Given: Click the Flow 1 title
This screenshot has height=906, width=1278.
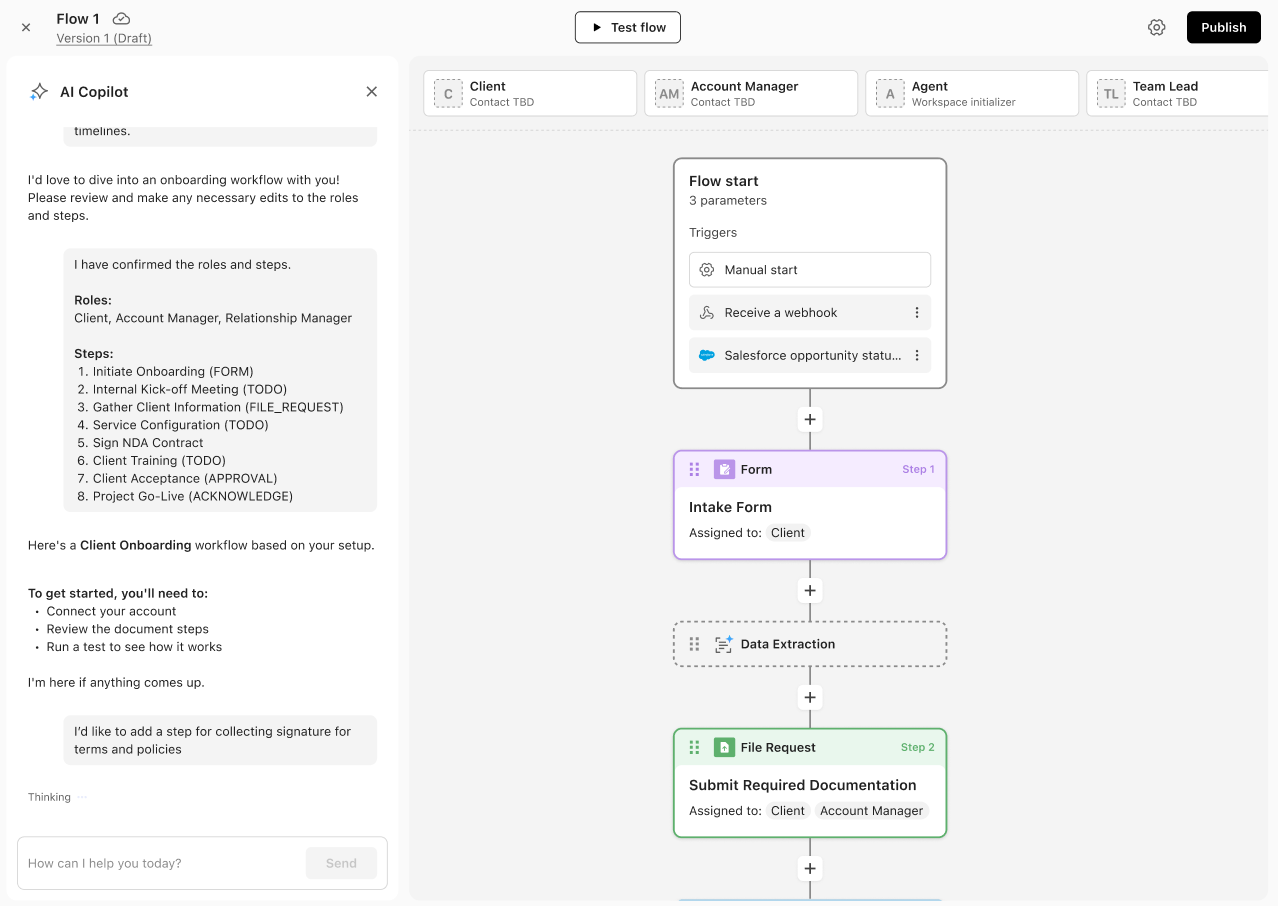Looking at the screenshot, I should coord(78,18).
